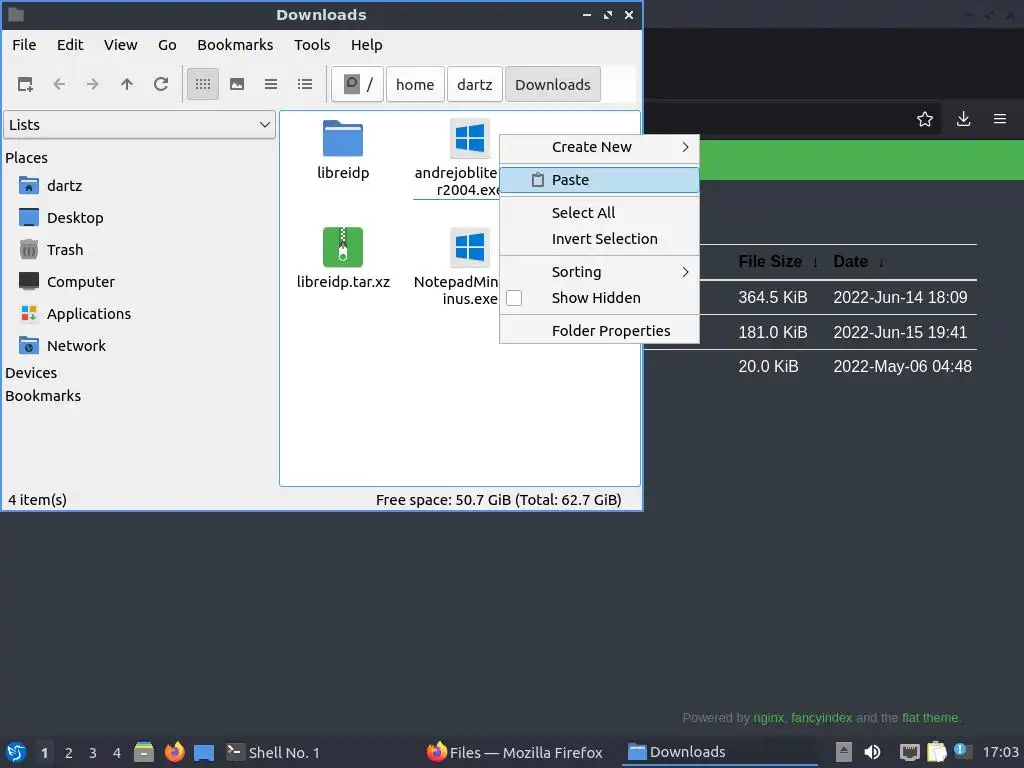This screenshot has height=768, width=1024.
Task: Switch to Thumbnail View mode
Action: coord(237,84)
